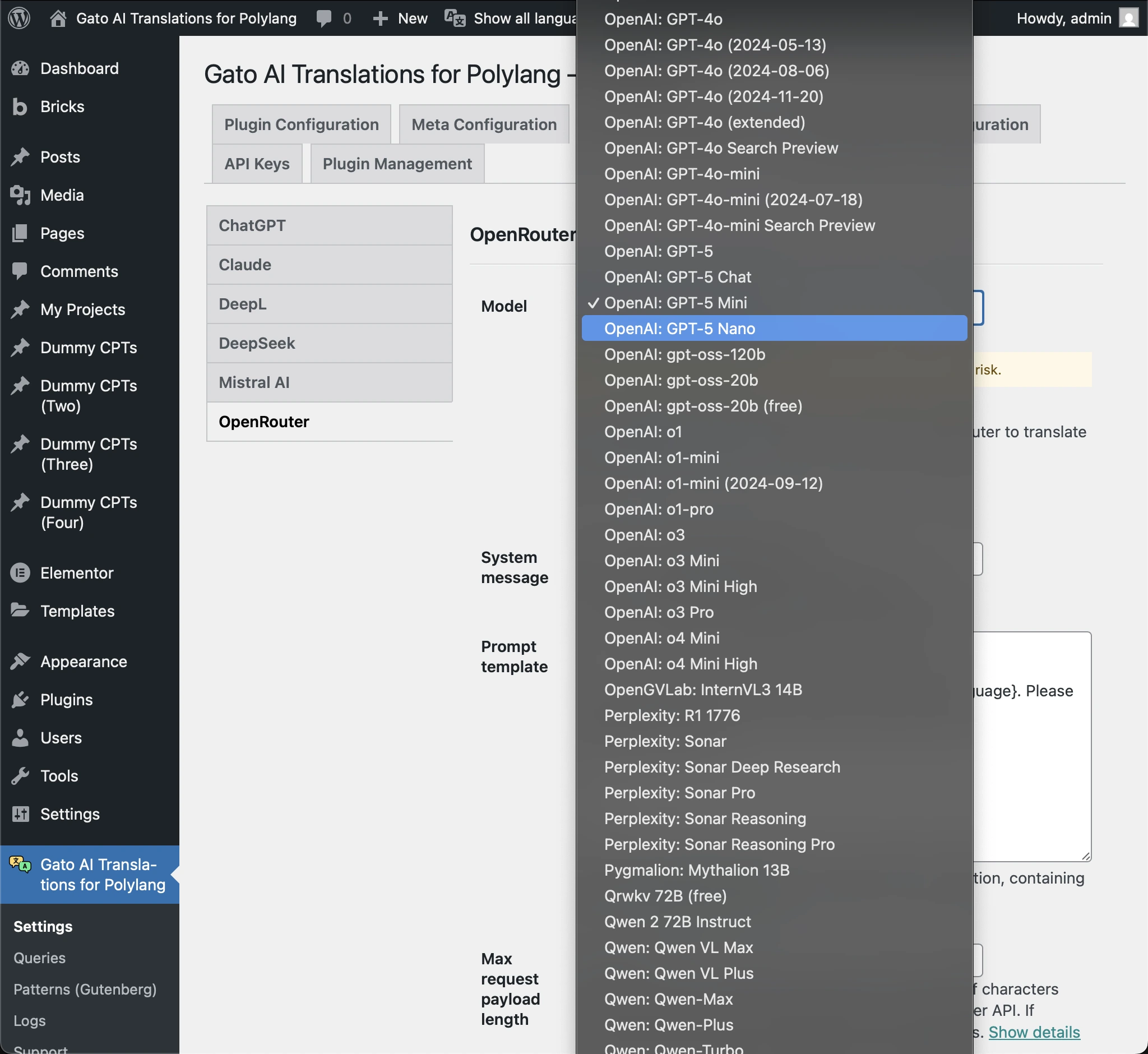This screenshot has width=1148, height=1054.
Task: Select the Bricks sidebar icon
Action: click(21, 107)
